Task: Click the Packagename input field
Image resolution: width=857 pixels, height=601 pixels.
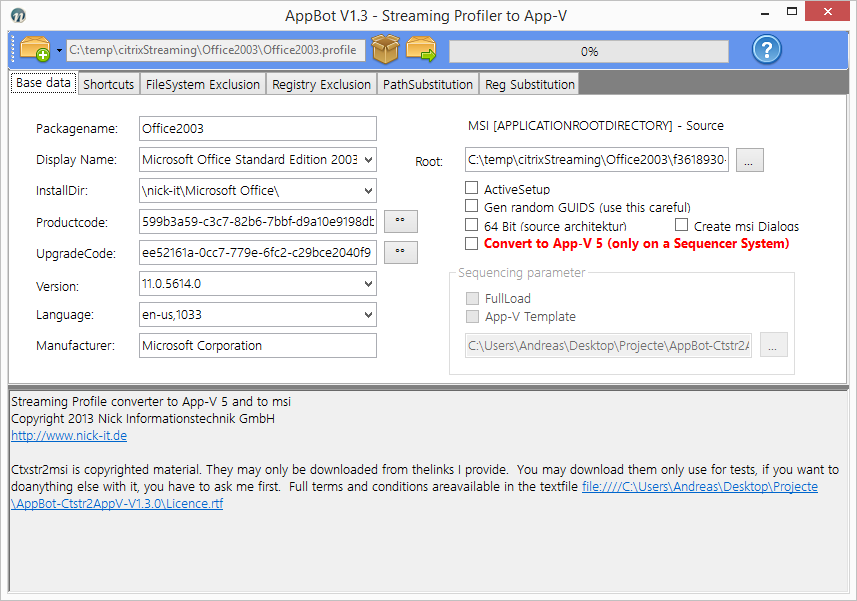Action: (257, 128)
